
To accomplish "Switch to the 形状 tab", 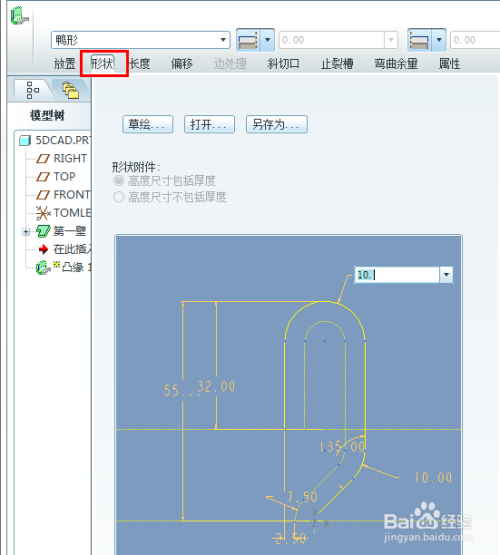I will coord(103,64).
